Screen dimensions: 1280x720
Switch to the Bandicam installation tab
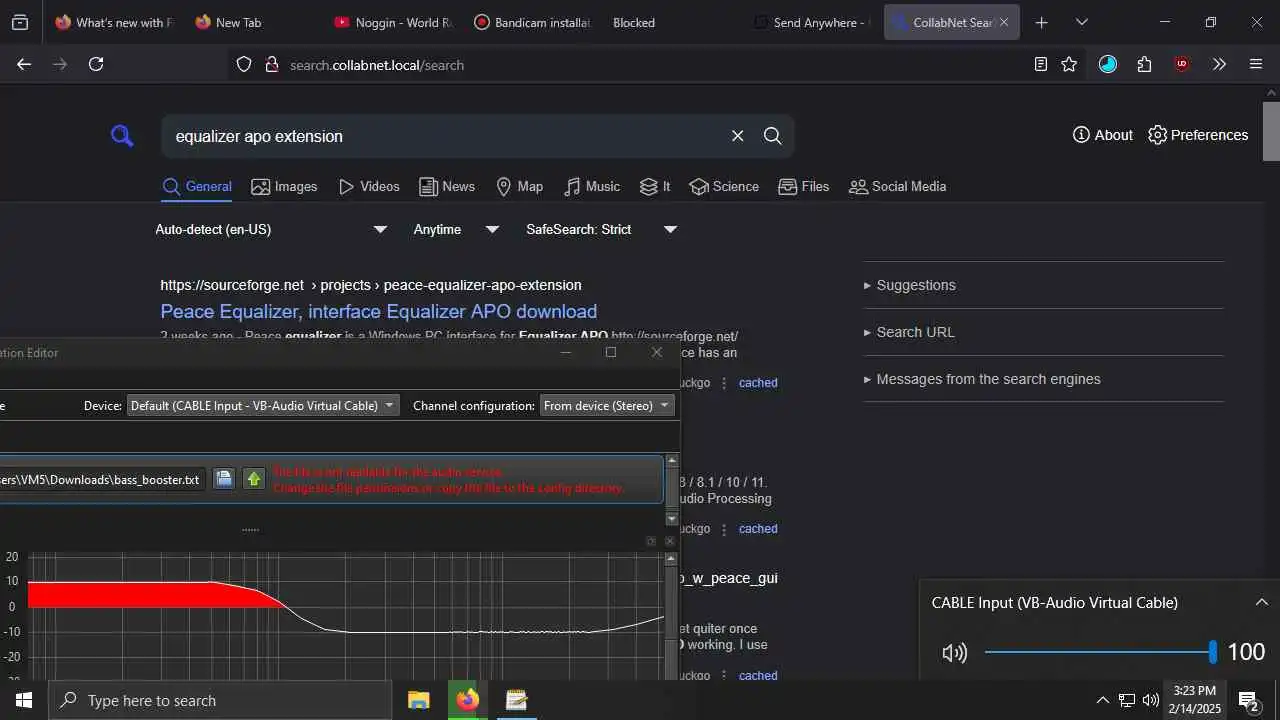pyautogui.click(x=531, y=22)
